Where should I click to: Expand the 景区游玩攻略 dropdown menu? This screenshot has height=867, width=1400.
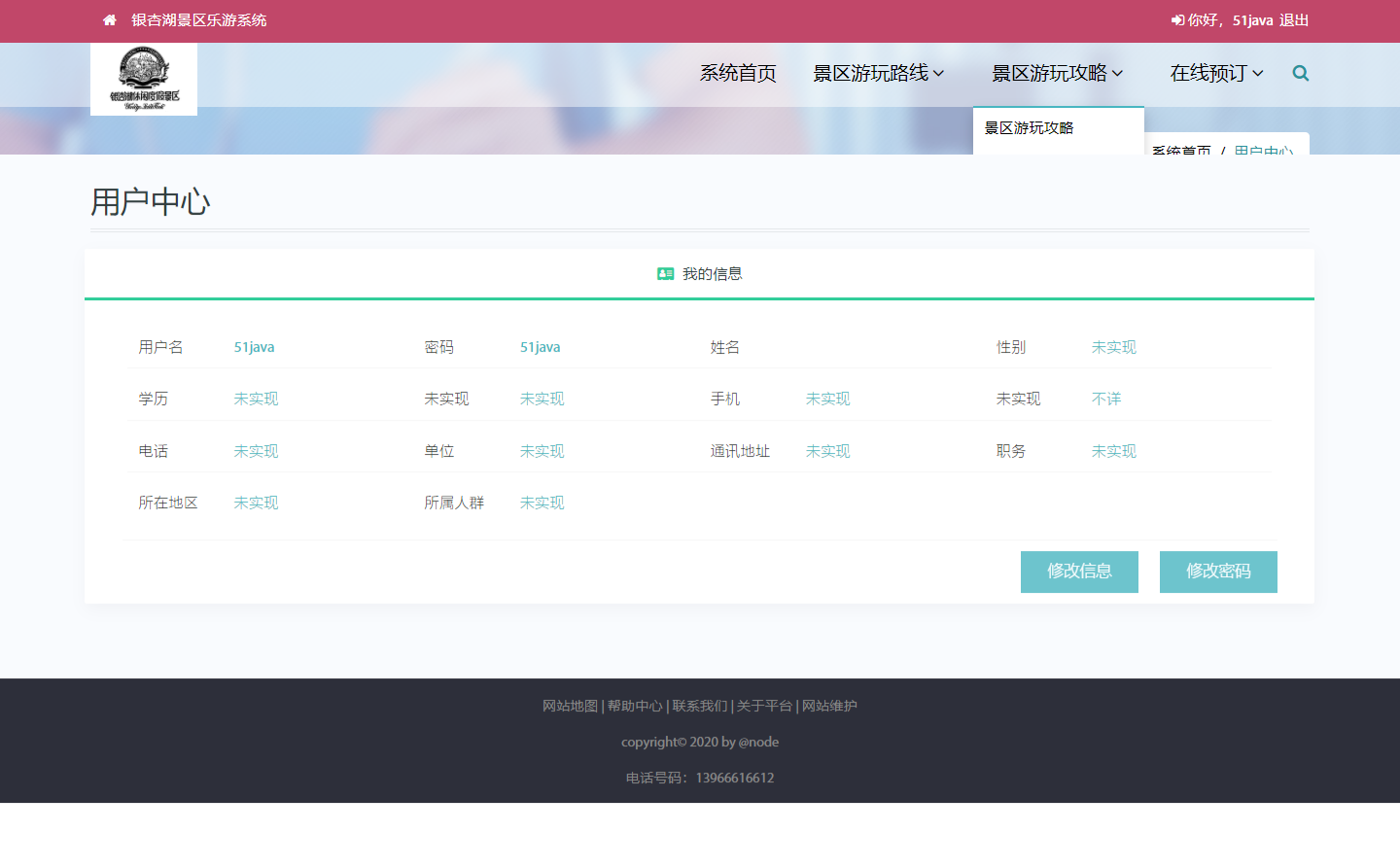1057,73
